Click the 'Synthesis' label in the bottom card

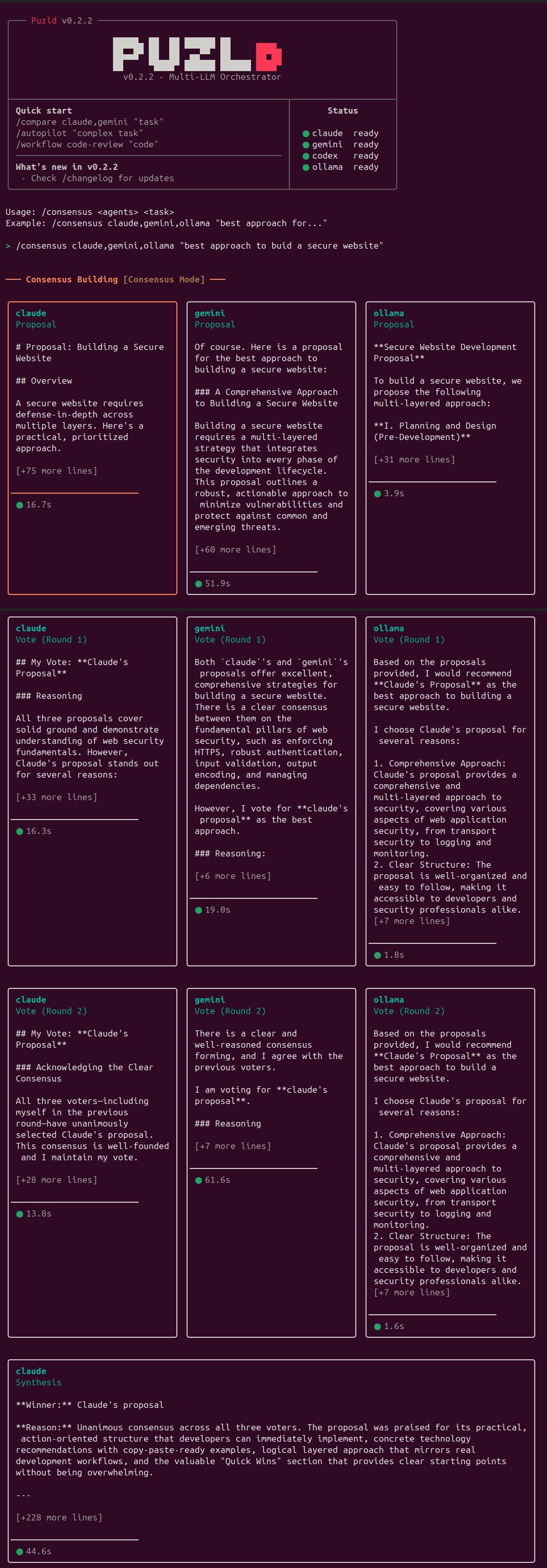(38, 1382)
